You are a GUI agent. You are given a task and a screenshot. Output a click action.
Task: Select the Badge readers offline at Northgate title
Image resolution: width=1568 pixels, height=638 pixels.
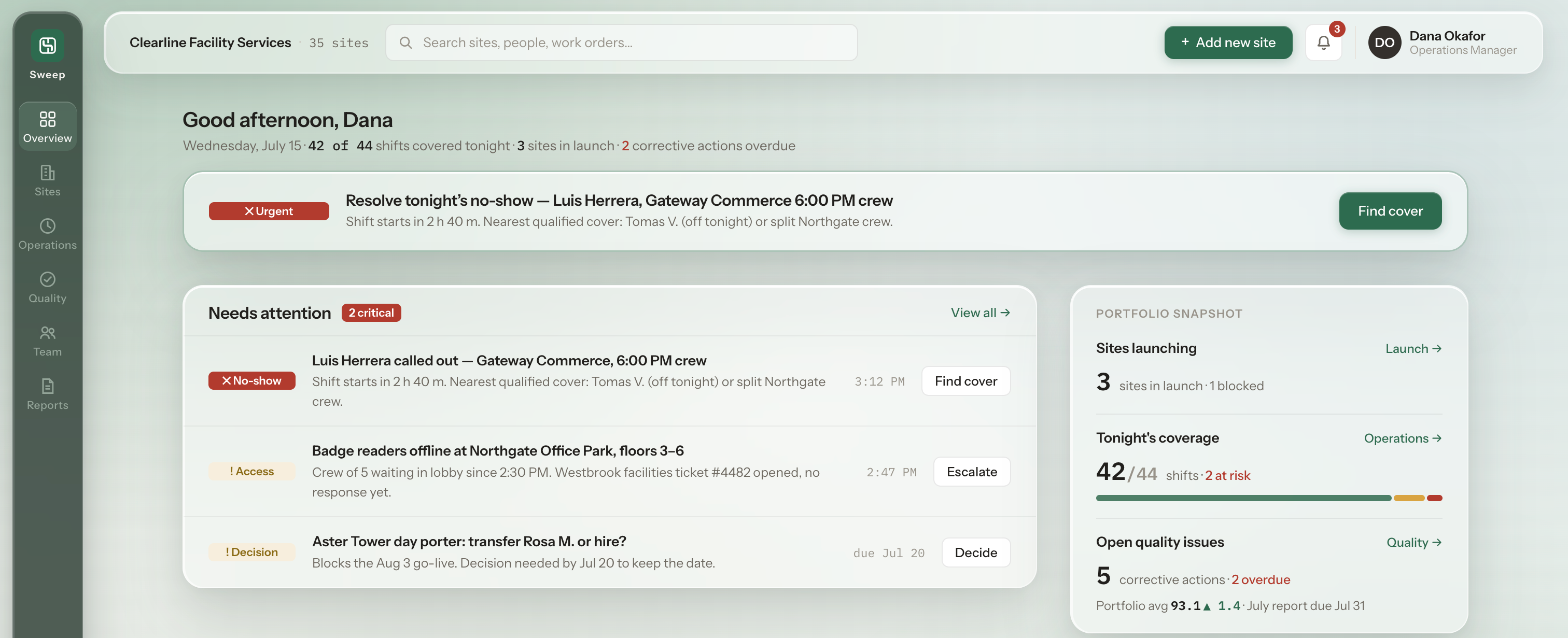(498, 451)
